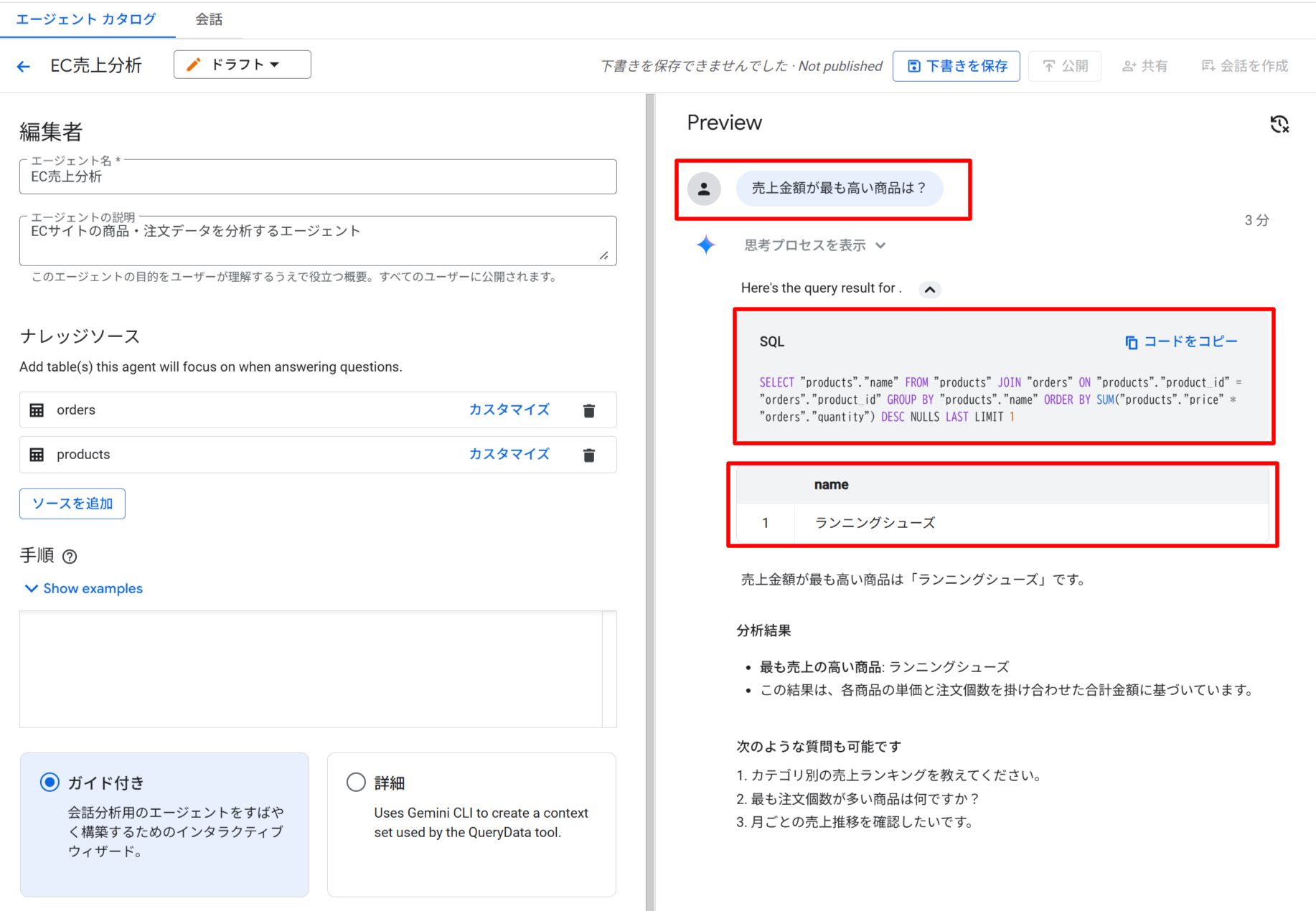Collapse the query result section

click(x=931, y=289)
